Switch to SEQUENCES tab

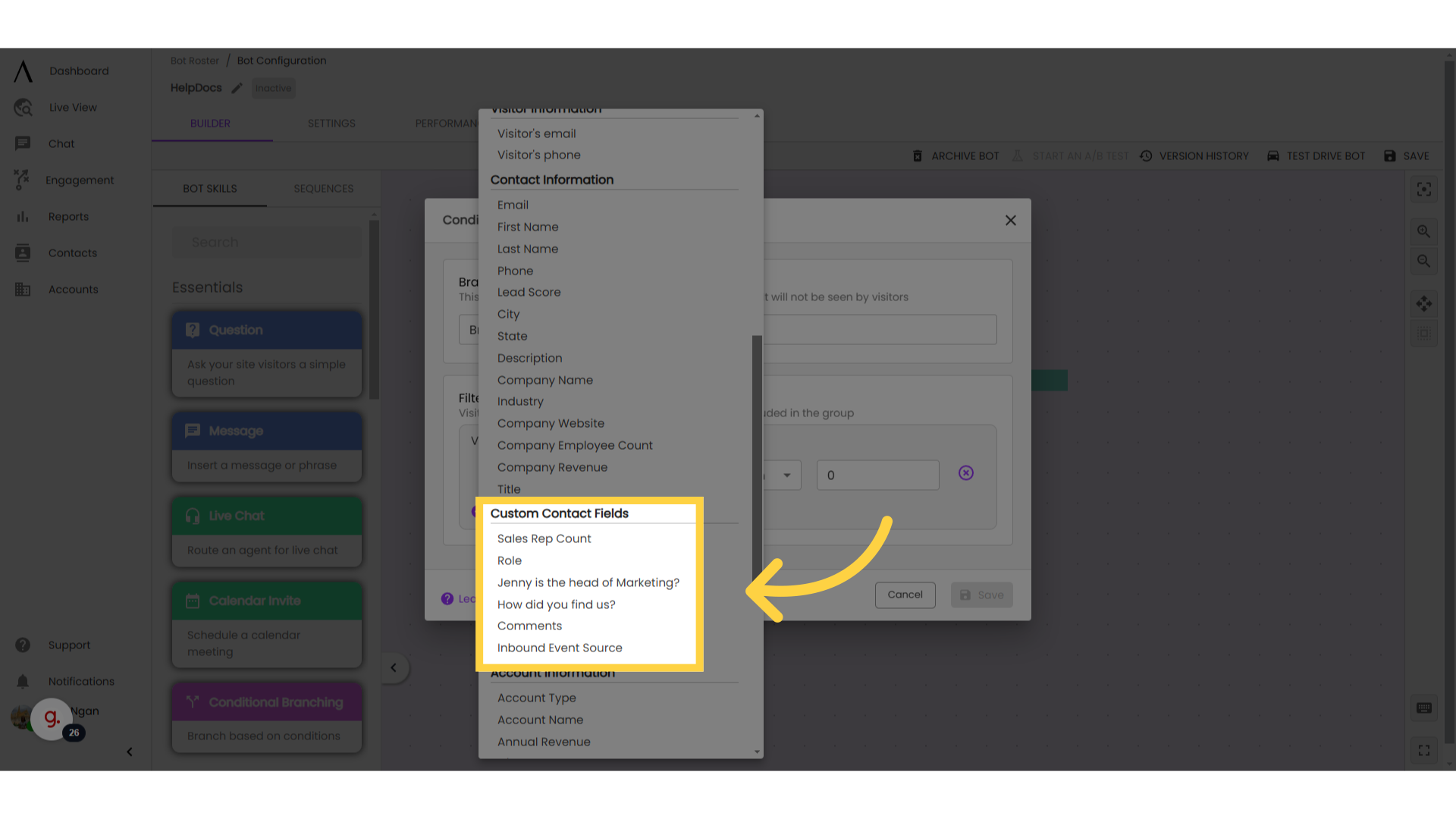322,188
